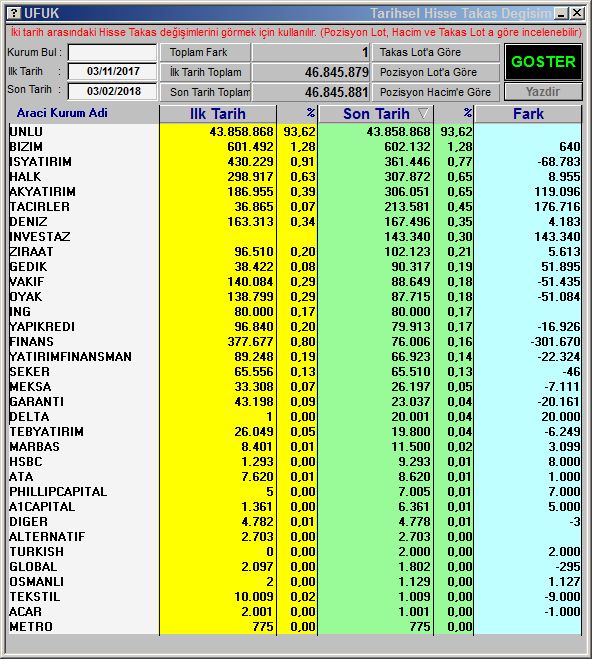
Task: Click the Ilk Tarih date field
Action: click(113, 71)
